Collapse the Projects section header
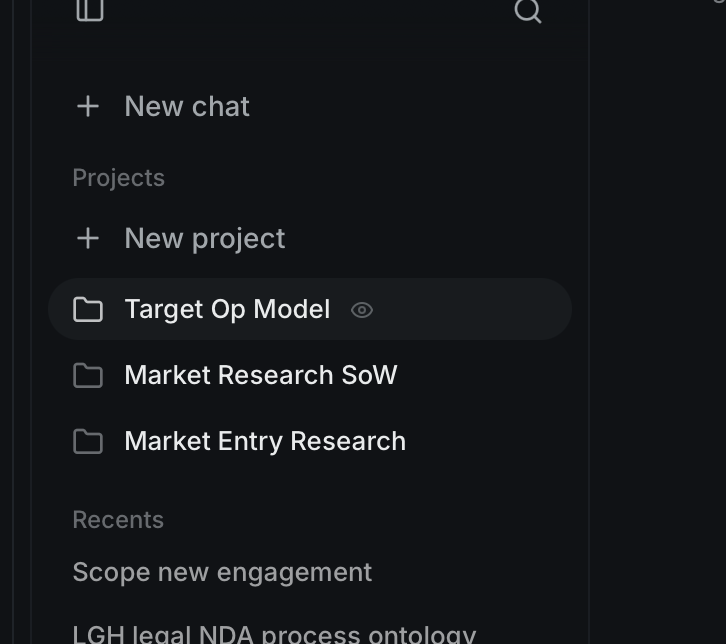The image size is (726, 644). 119,178
